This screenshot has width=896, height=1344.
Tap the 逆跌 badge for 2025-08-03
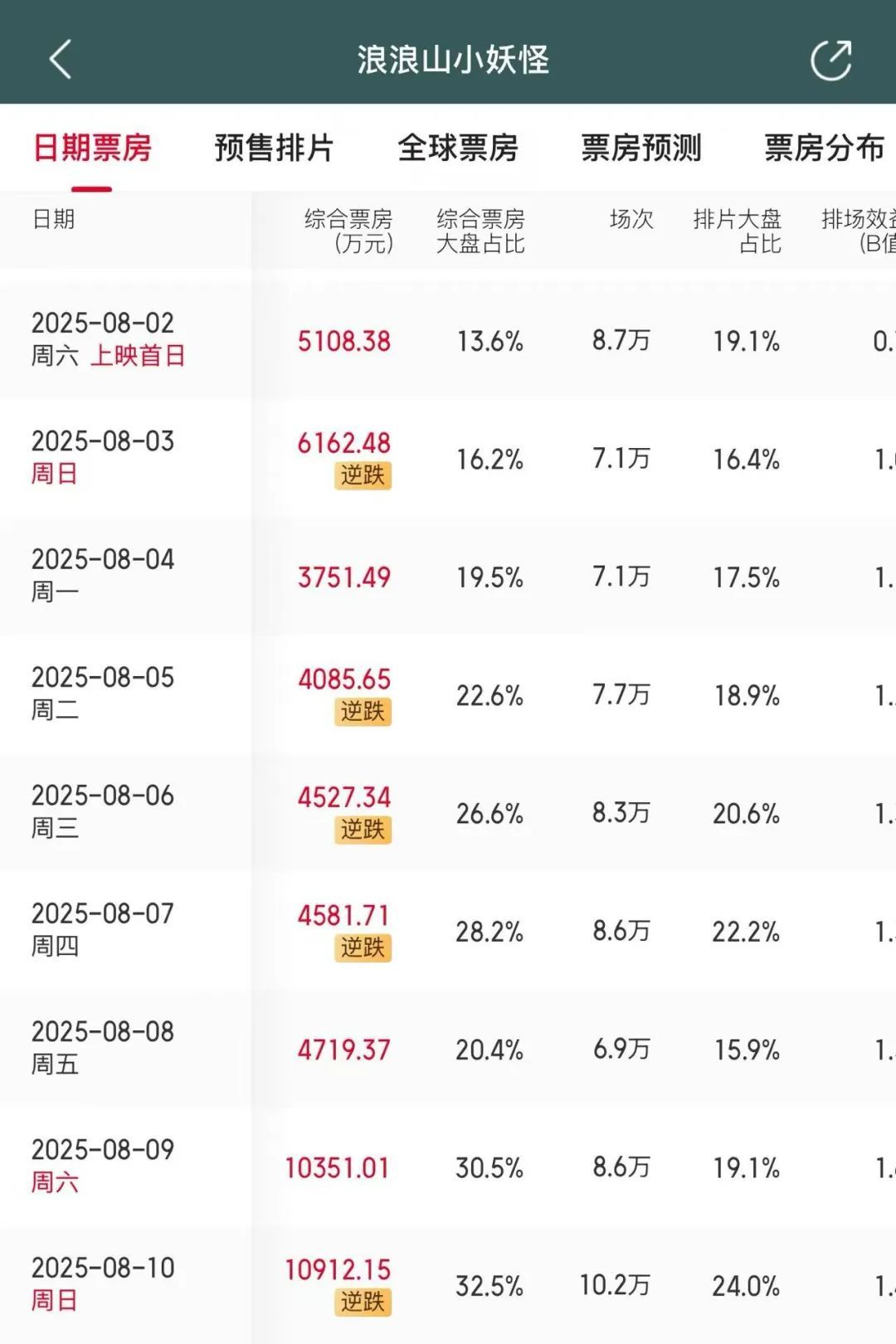(x=363, y=475)
